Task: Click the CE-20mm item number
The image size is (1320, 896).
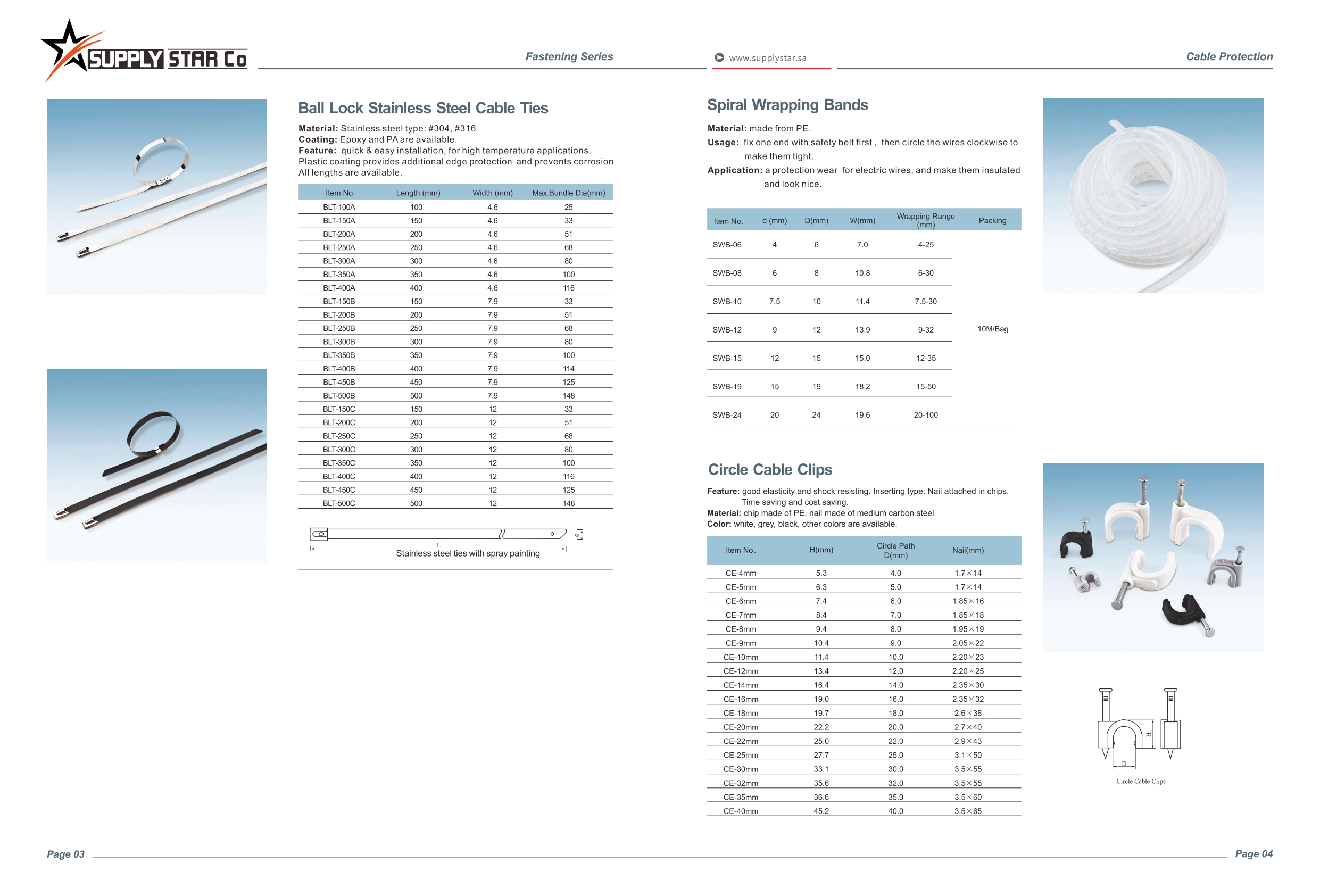Action: tap(741, 727)
